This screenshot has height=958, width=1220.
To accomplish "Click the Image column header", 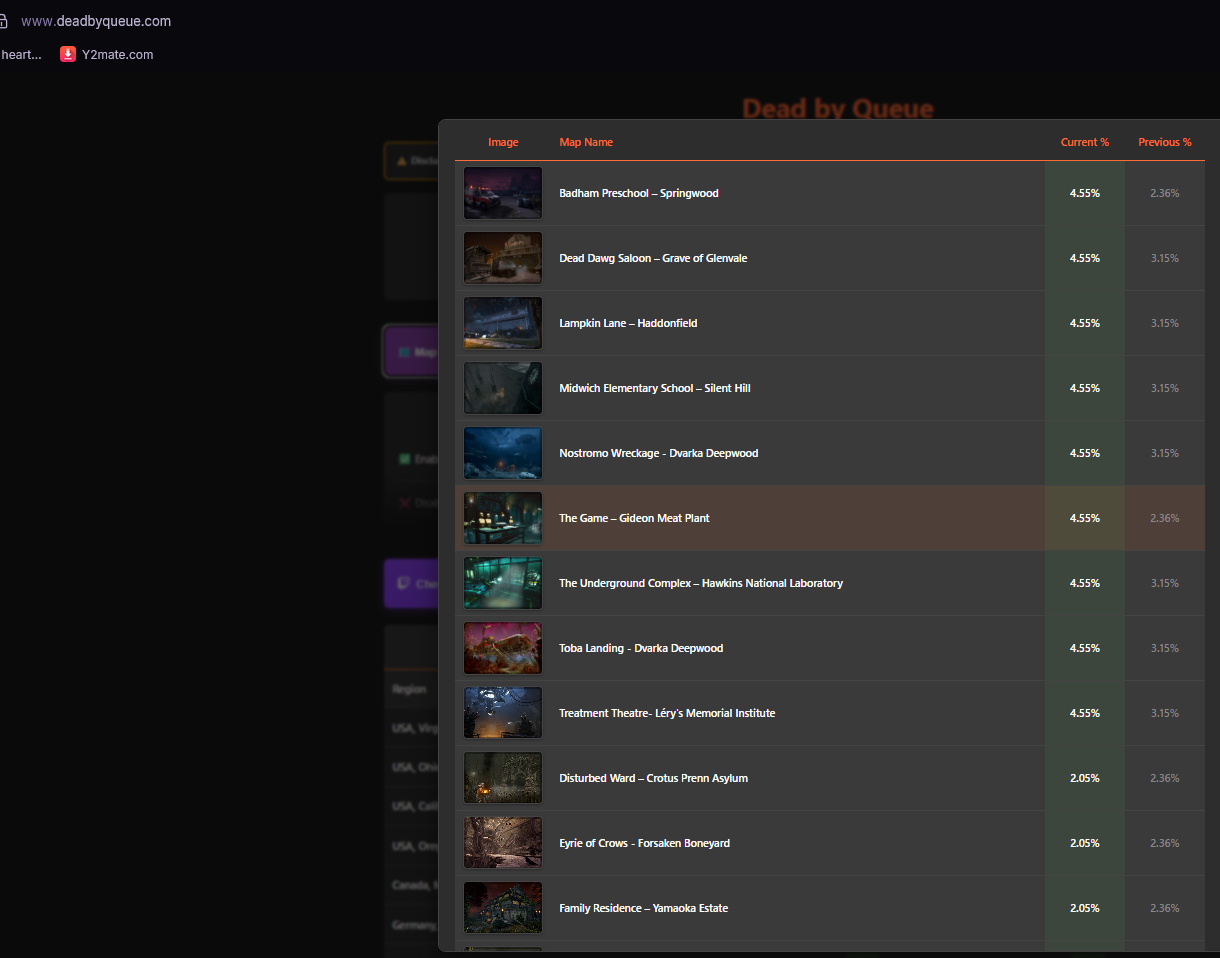I will point(503,142).
